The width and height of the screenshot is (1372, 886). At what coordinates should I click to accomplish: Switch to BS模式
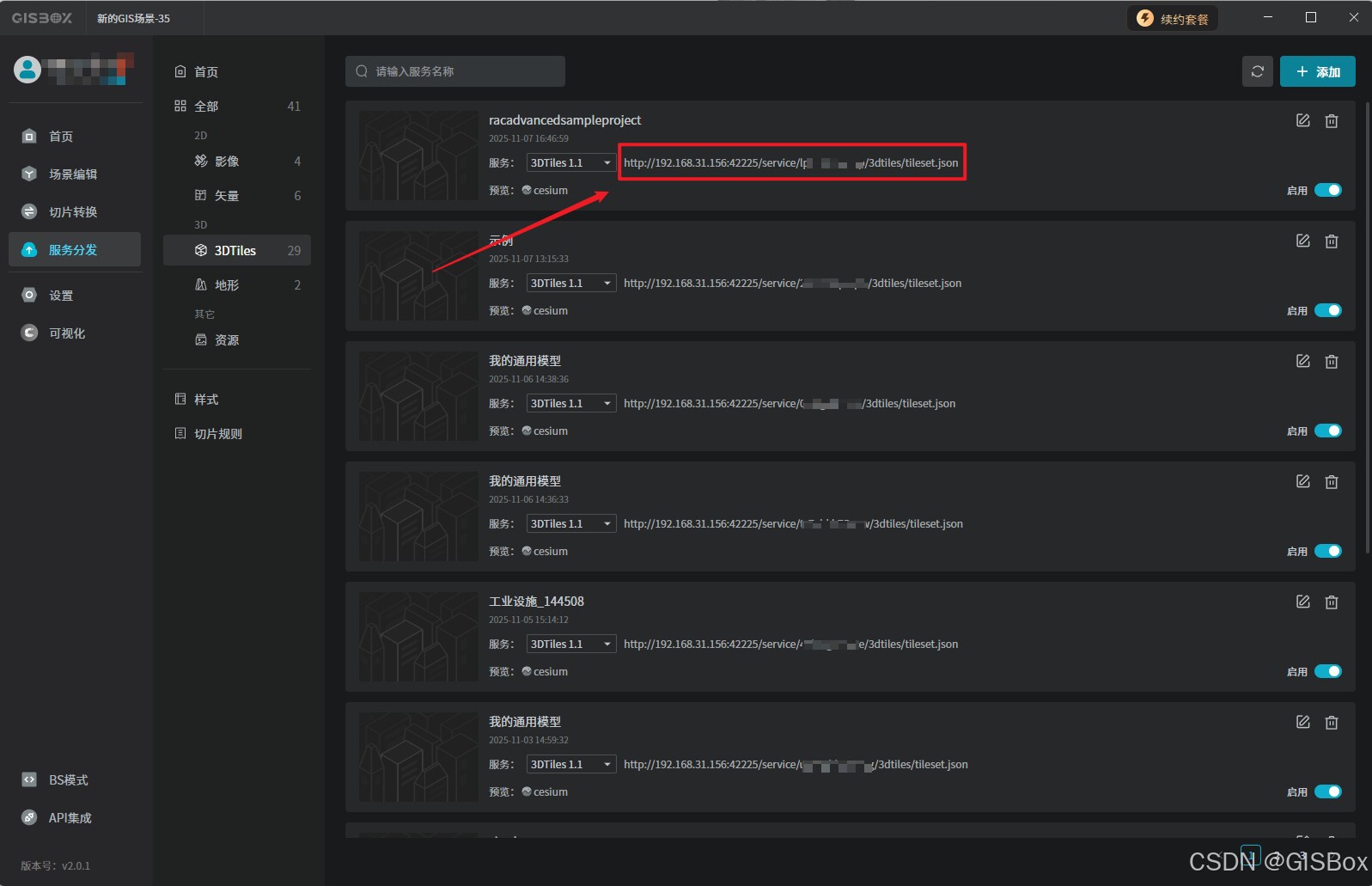pos(75,779)
